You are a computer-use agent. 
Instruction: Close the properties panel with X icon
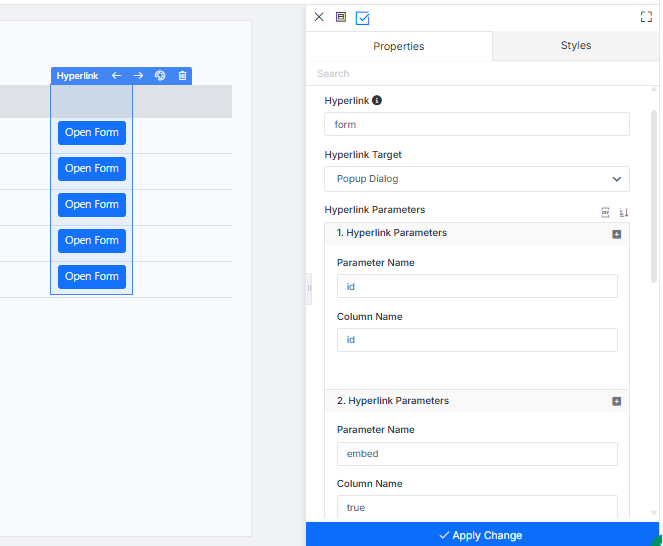click(319, 17)
